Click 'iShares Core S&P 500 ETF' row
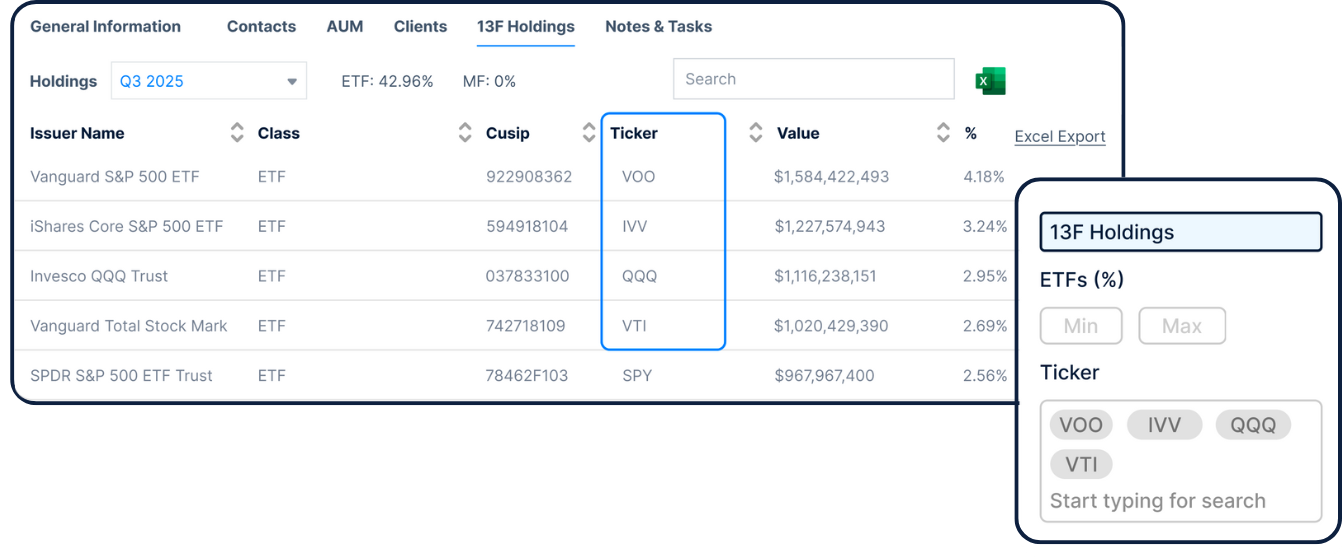The height and width of the screenshot is (557, 1342). [x=127, y=226]
